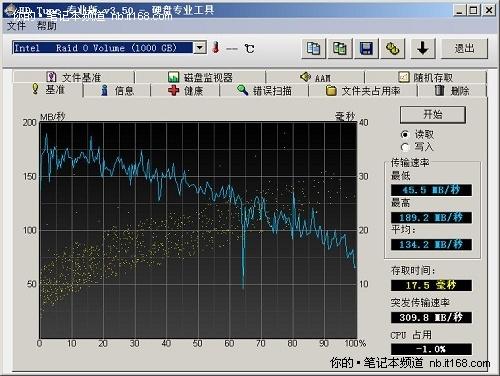Switch to the 随机存取 tab
Screen dimensions: 500x376
pyautogui.click(x=426, y=78)
